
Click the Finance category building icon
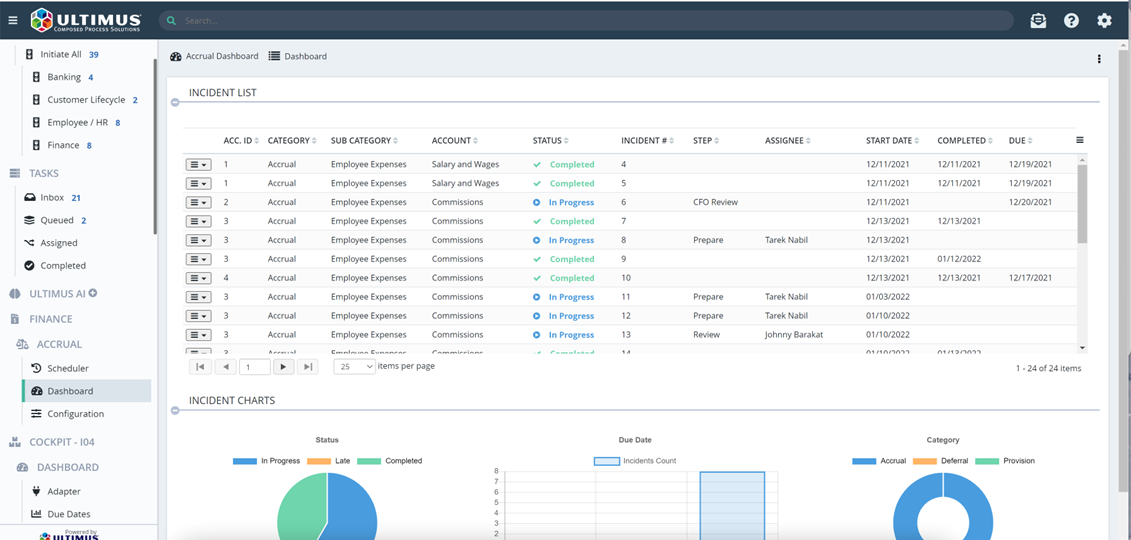point(36,145)
